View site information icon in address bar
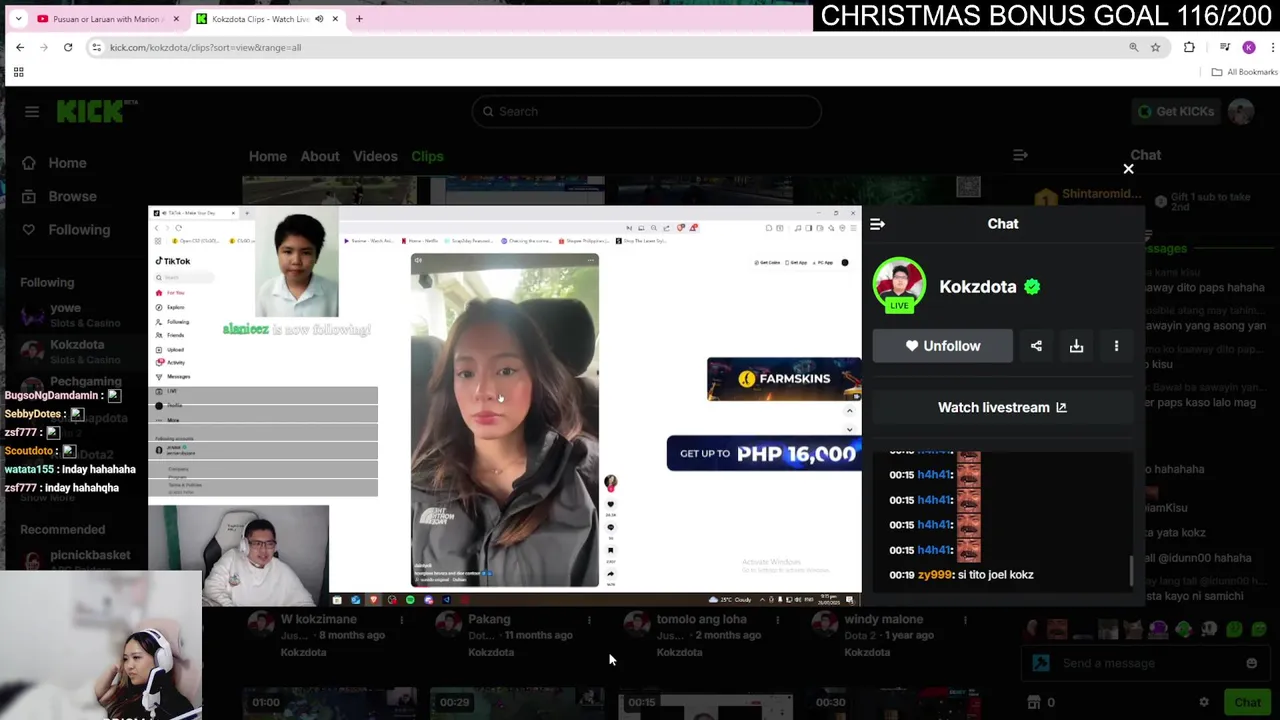Image resolution: width=1280 pixels, height=720 pixels. tap(96, 47)
